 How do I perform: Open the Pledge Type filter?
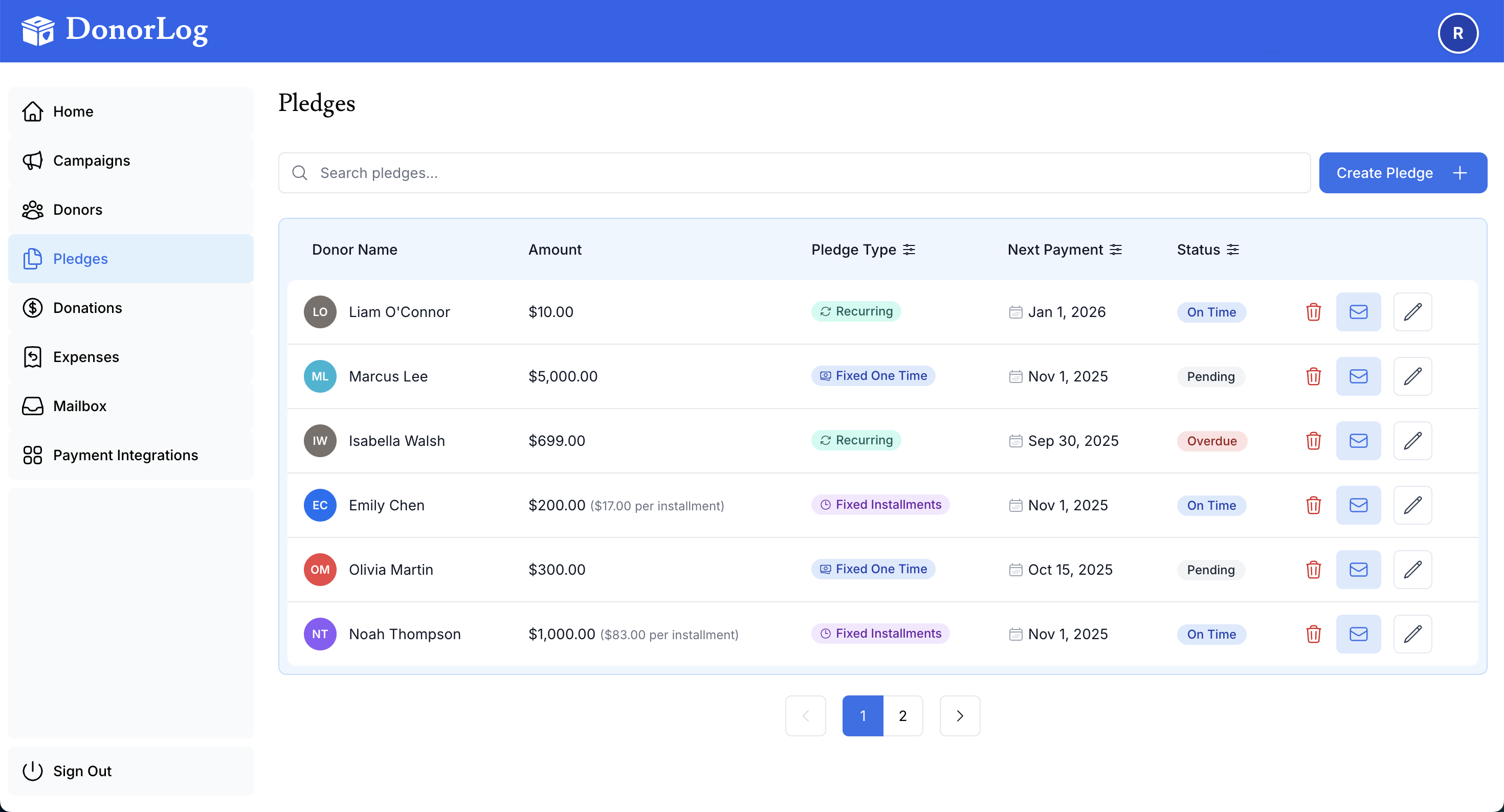909,249
